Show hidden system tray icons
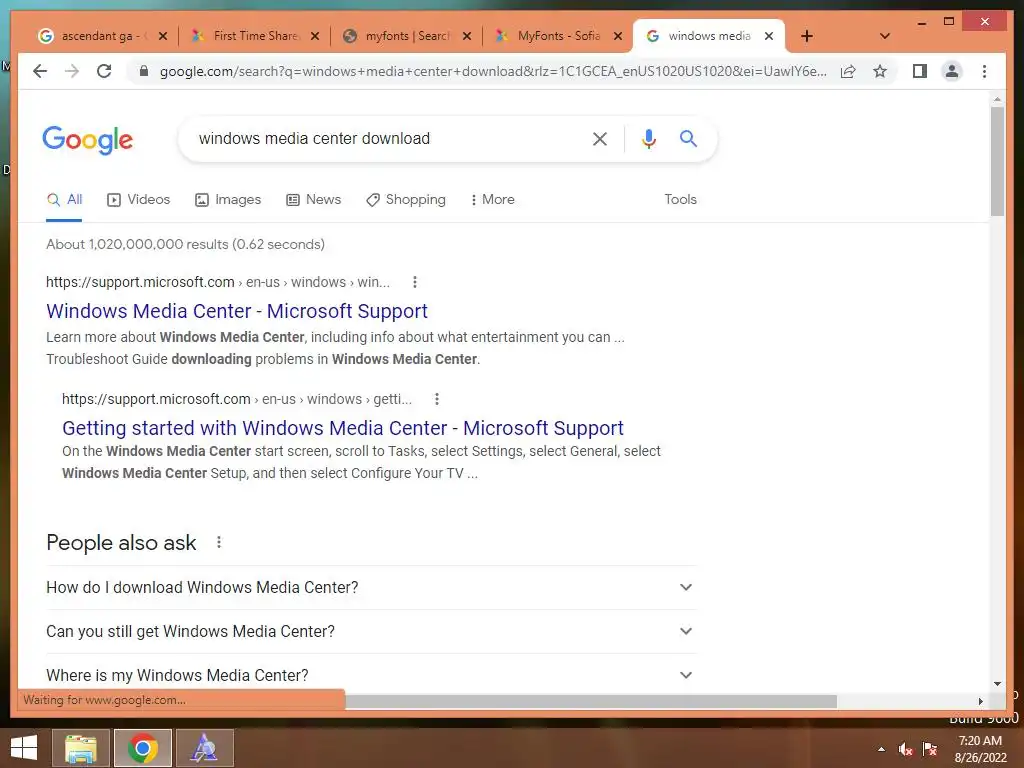1024x768 pixels. tap(882, 749)
